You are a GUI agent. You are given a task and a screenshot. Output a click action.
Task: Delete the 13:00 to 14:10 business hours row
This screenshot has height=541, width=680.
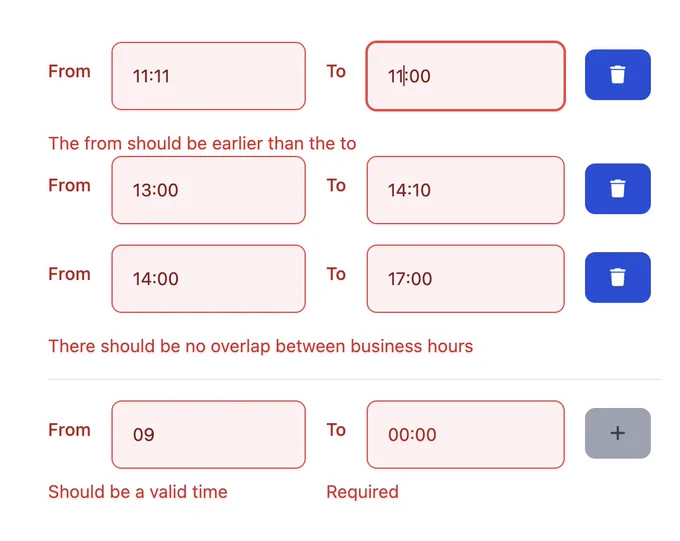[617, 189]
